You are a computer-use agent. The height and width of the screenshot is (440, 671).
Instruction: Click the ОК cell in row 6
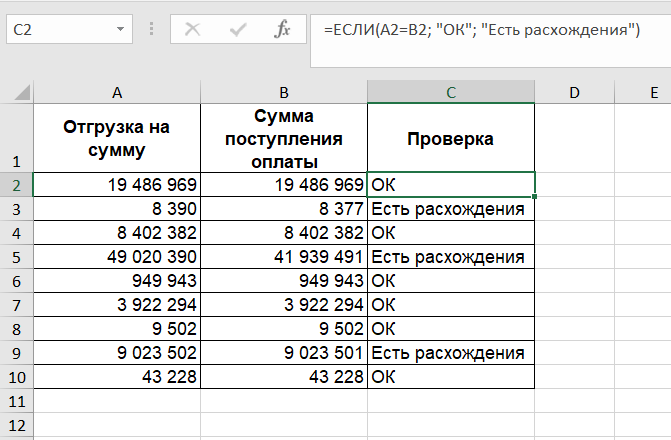(451, 281)
